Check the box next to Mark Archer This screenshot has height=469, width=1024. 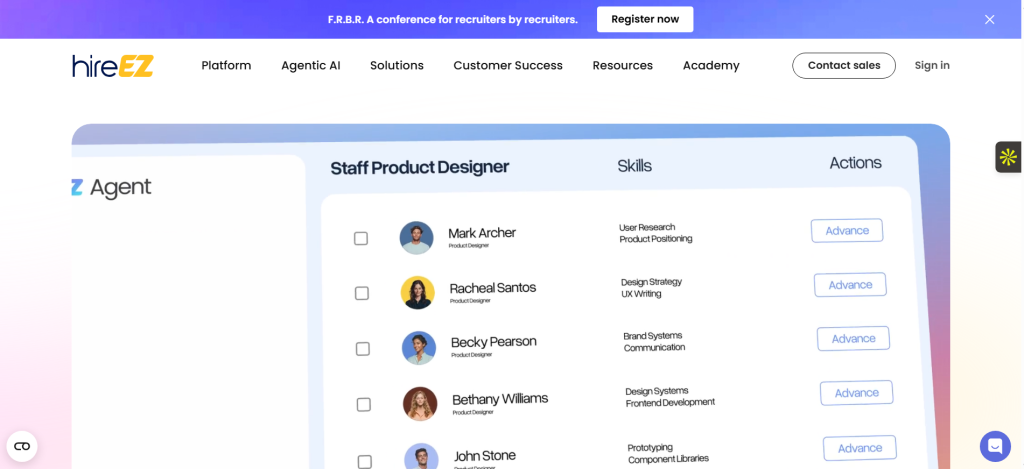(361, 239)
